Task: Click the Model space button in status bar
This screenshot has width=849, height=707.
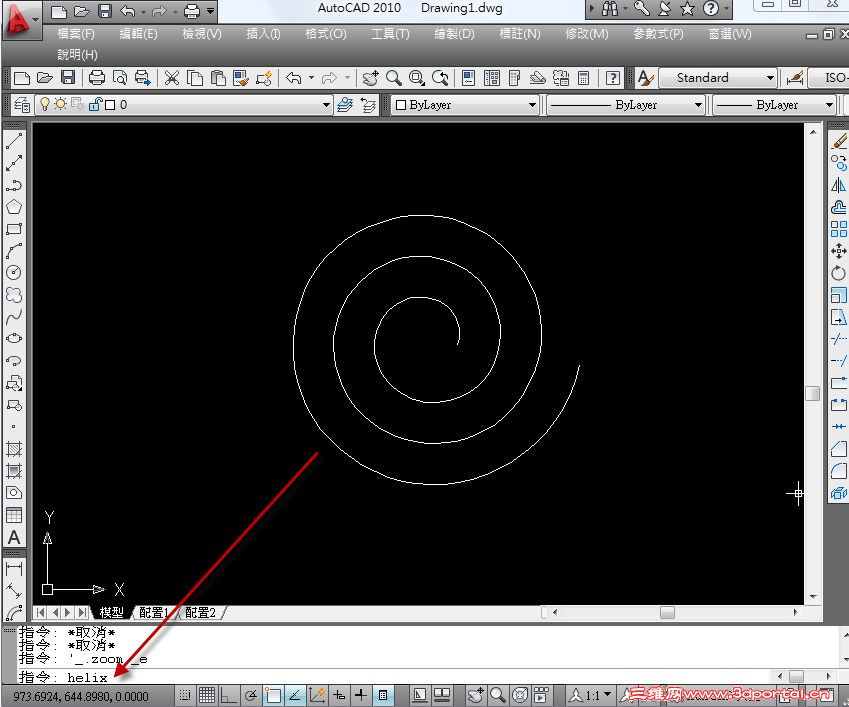Action: (x=420, y=695)
